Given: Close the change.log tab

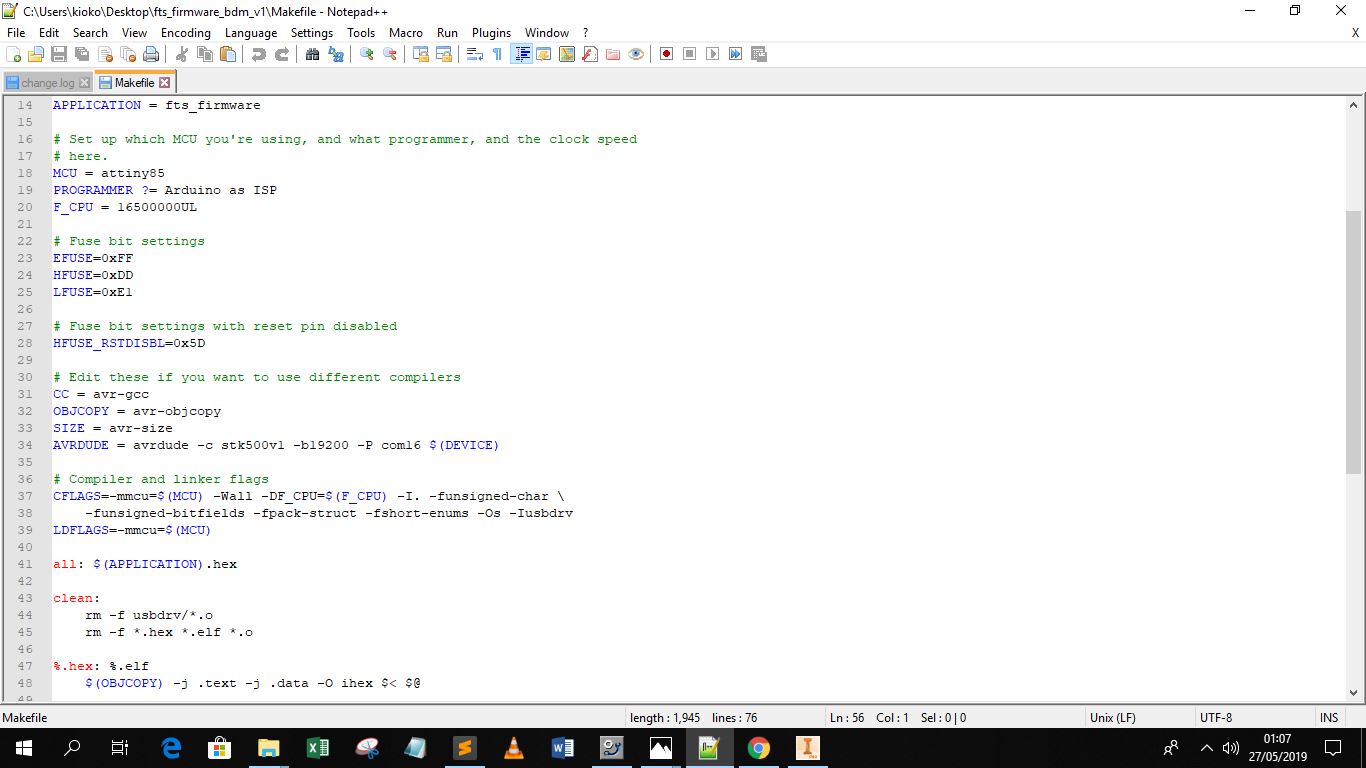Looking at the screenshot, I should tap(84, 83).
